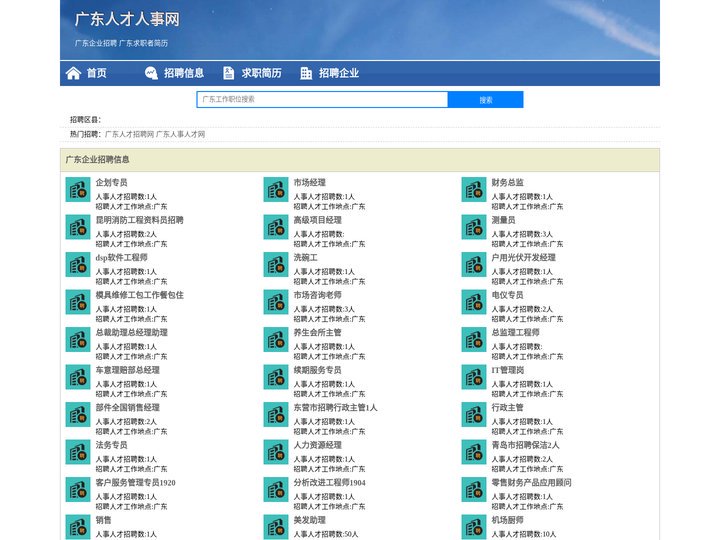The width and height of the screenshot is (720, 540).
Task: Click the job icon next to 续期服务专员
Action: (276, 377)
